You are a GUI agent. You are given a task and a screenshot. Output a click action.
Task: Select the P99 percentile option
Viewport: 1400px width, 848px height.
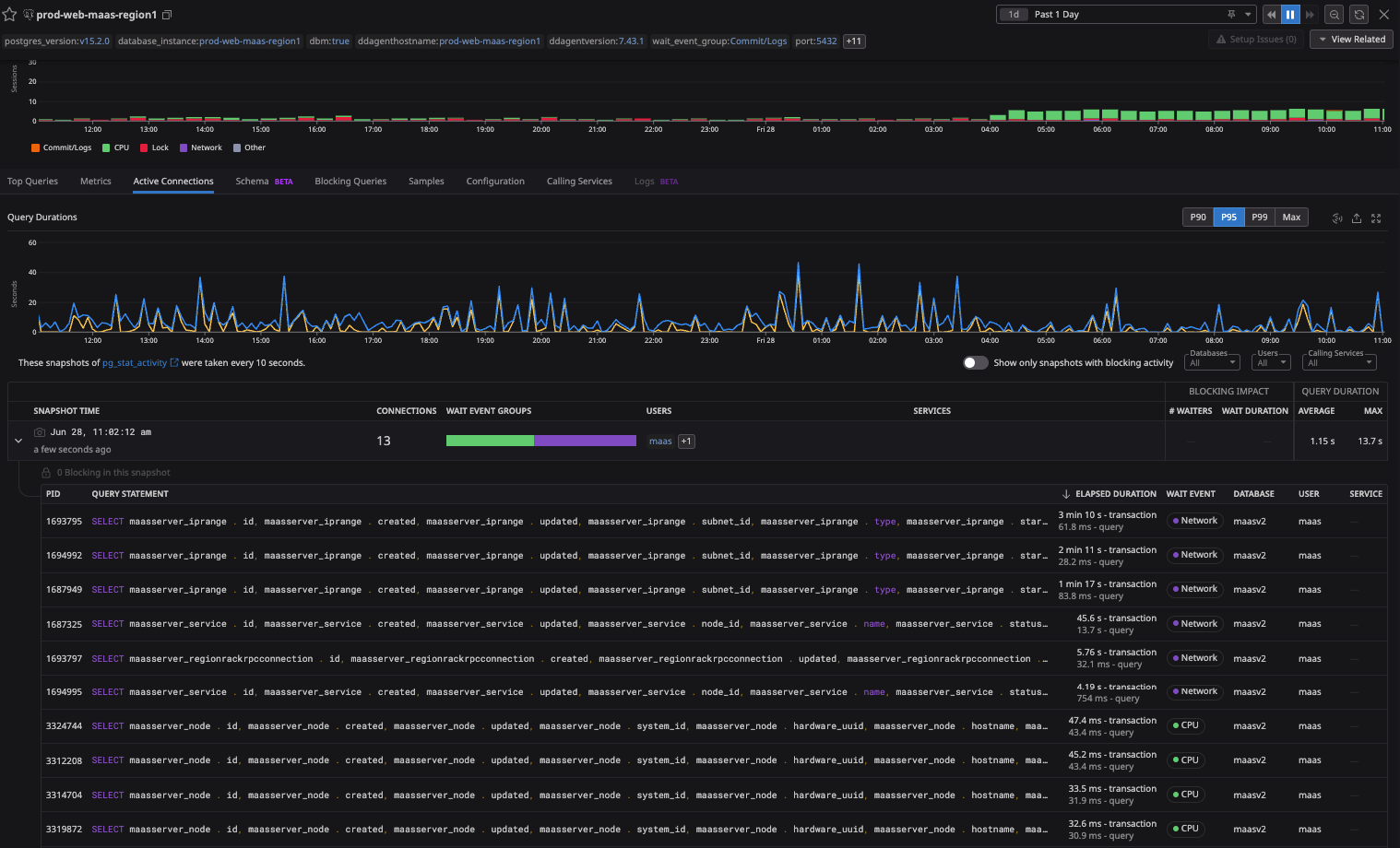tap(1259, 218)
